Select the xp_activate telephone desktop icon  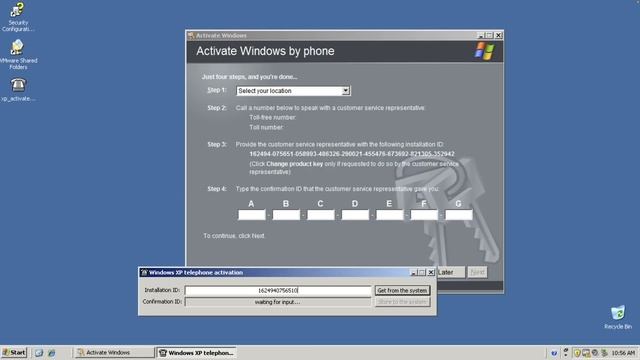point(18,90)
